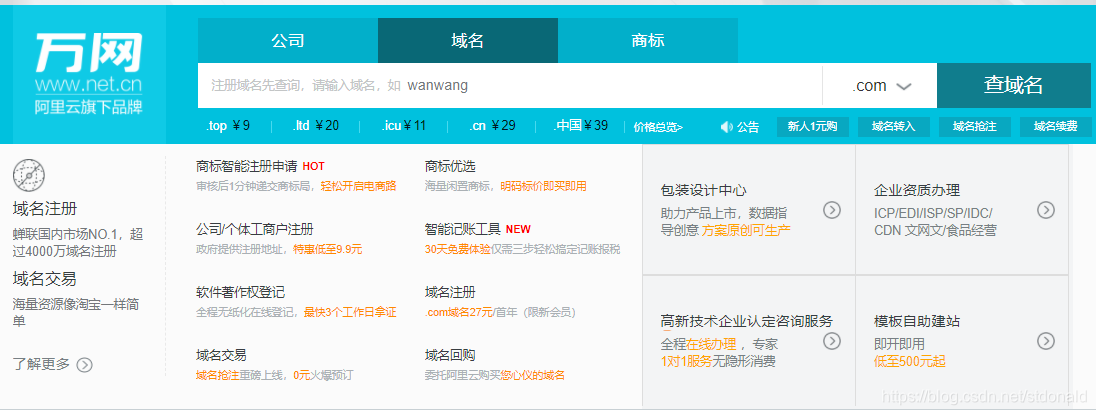This screenshot has height=415, width=1096.
Task: Click the text 低至500元起
Action: tap(909, 362)
